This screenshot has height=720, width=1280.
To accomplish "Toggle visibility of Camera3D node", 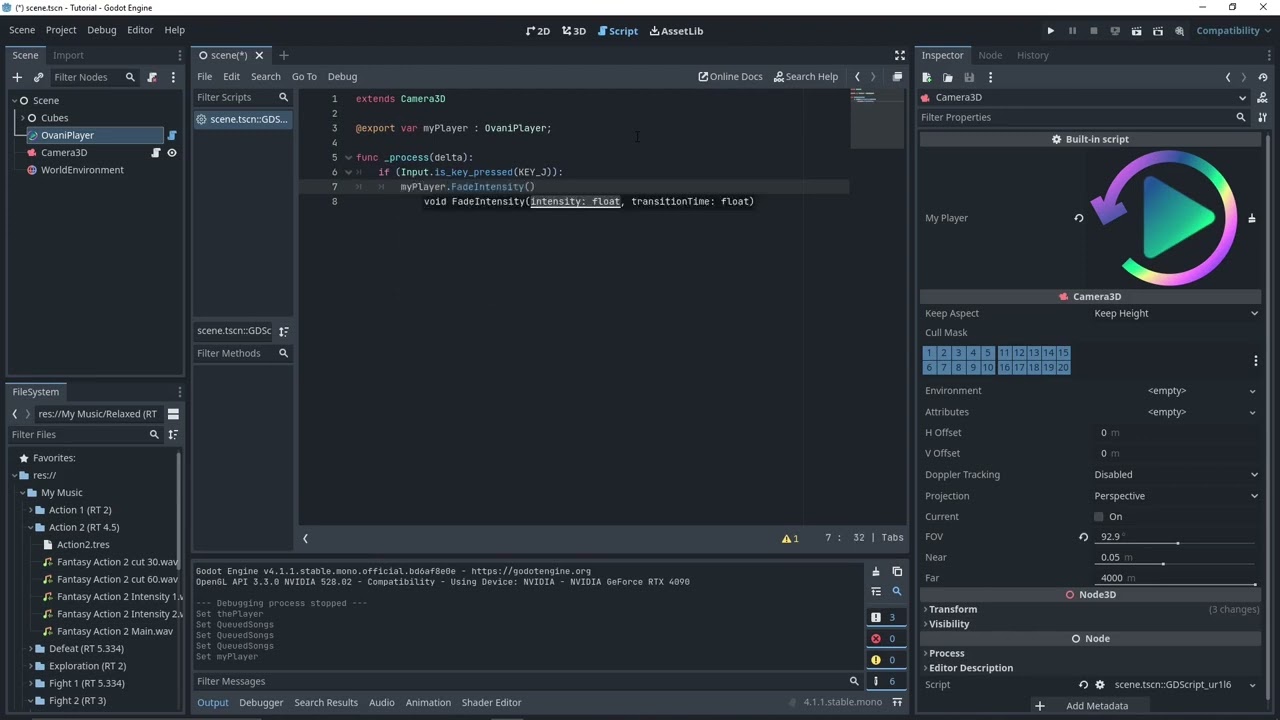I will click(x=172, y=153).
